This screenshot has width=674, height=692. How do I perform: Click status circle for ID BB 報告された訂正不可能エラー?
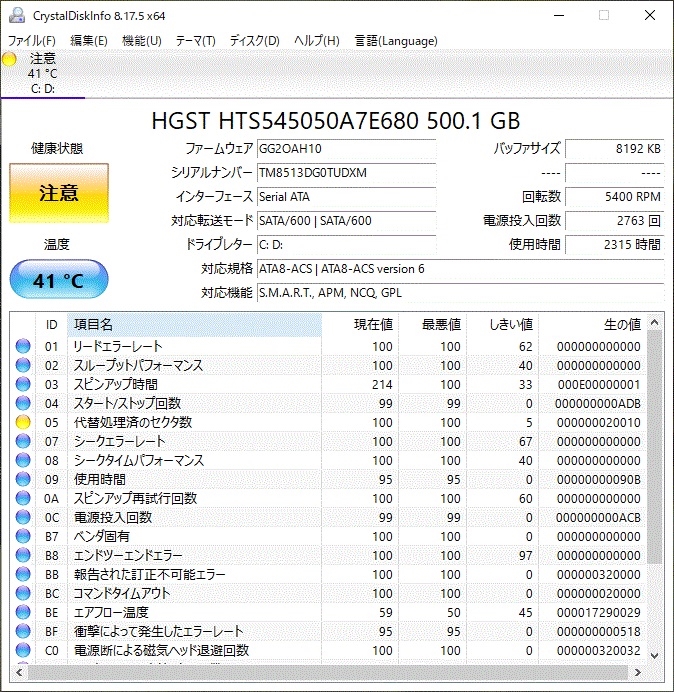click(x=23, y=574)
